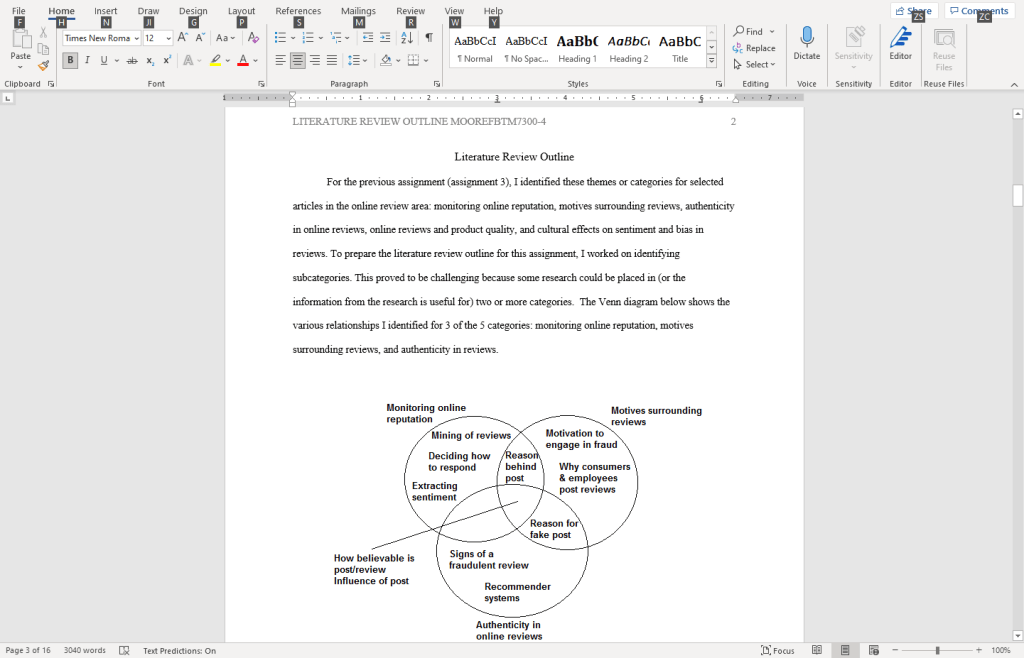The height and width of the screenshot is (658, 1024).
Task: Expand the Styles gallery more arrow
Action: [711, 64]
